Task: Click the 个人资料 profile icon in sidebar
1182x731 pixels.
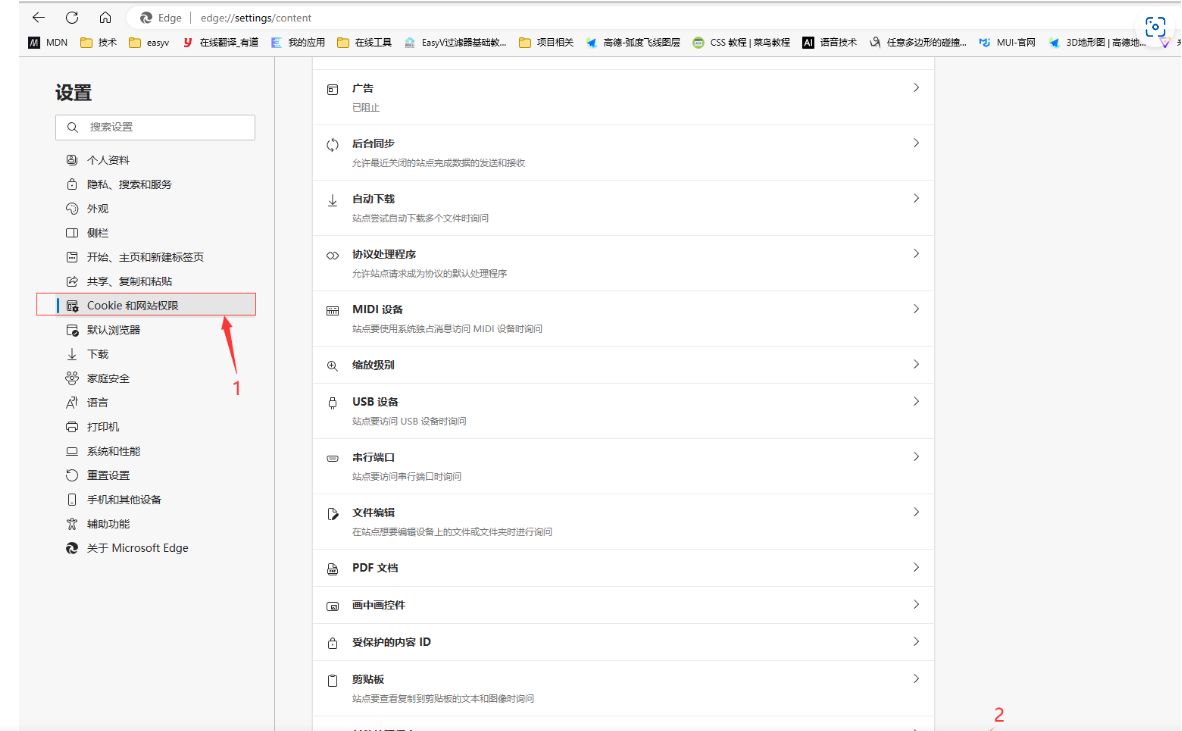Action: click(72, 160)
